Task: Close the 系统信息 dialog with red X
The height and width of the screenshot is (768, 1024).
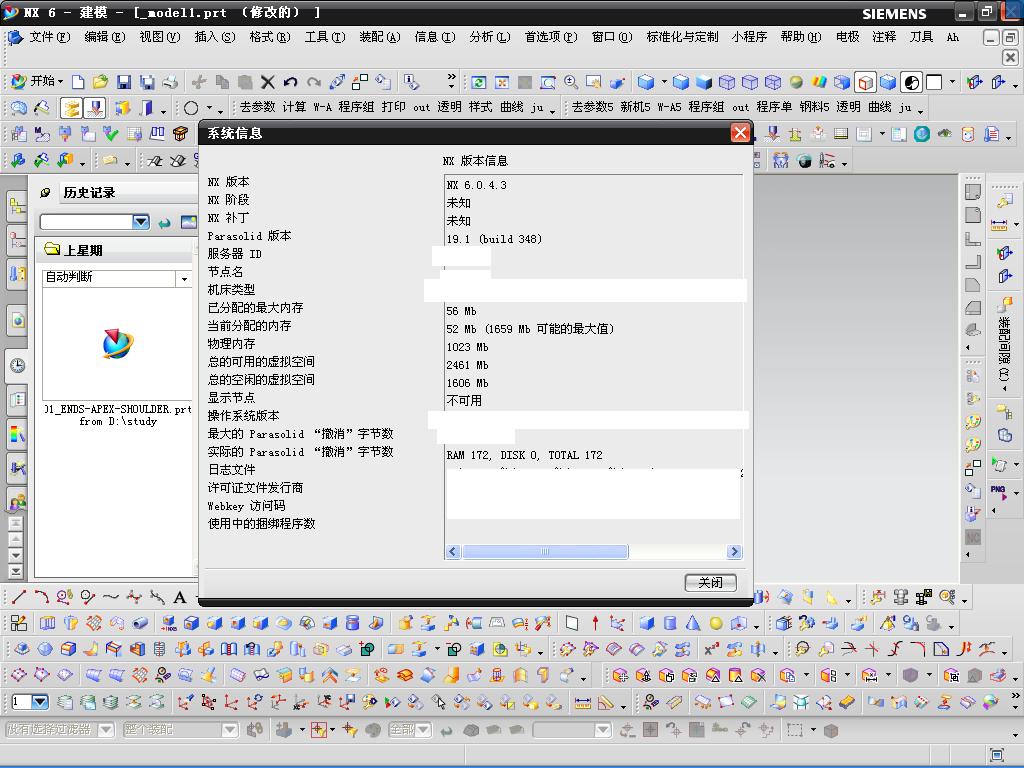Action: point(740,133)
